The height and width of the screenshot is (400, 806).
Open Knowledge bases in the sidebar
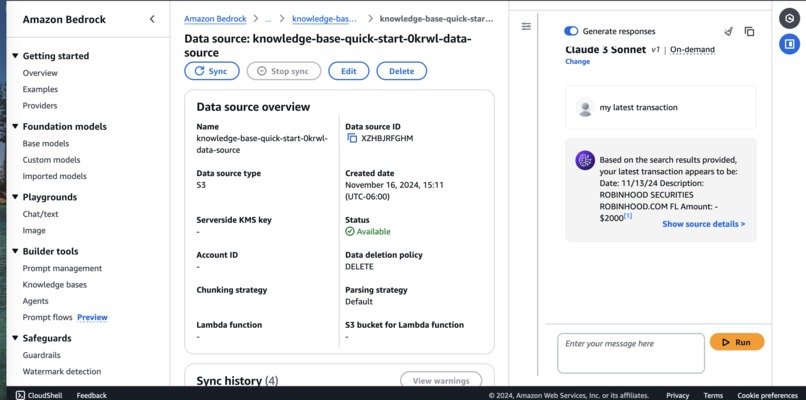54,285
